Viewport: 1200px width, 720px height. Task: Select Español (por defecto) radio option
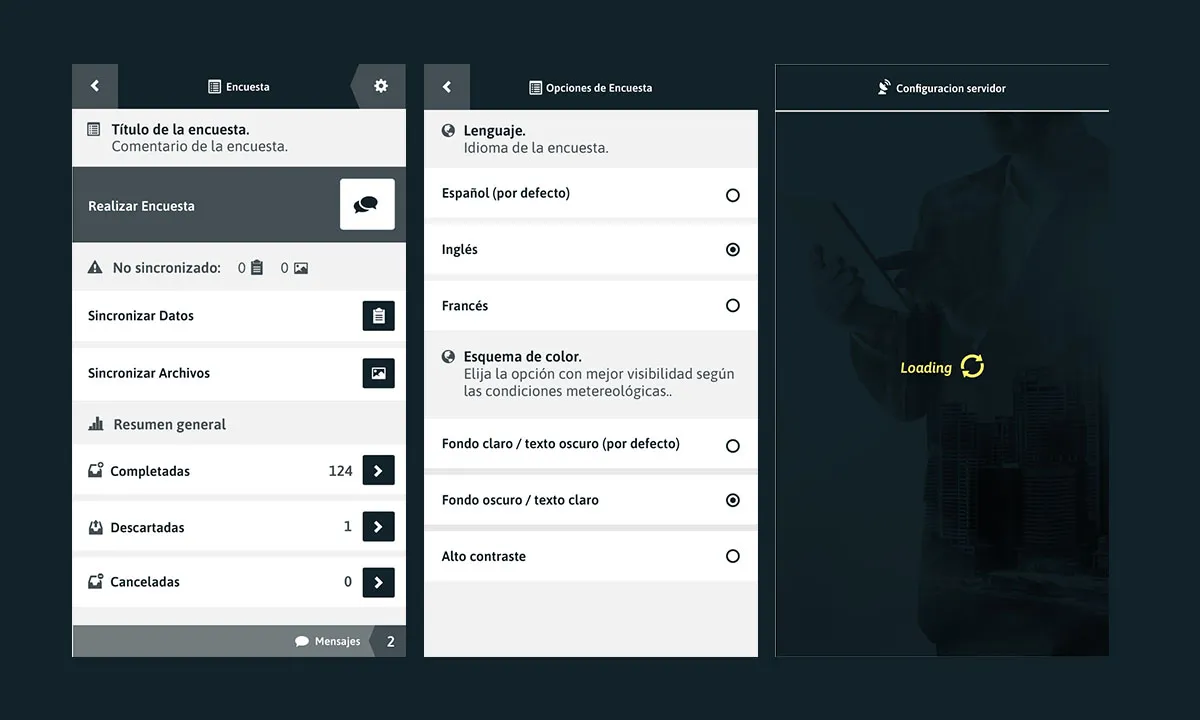732,195
